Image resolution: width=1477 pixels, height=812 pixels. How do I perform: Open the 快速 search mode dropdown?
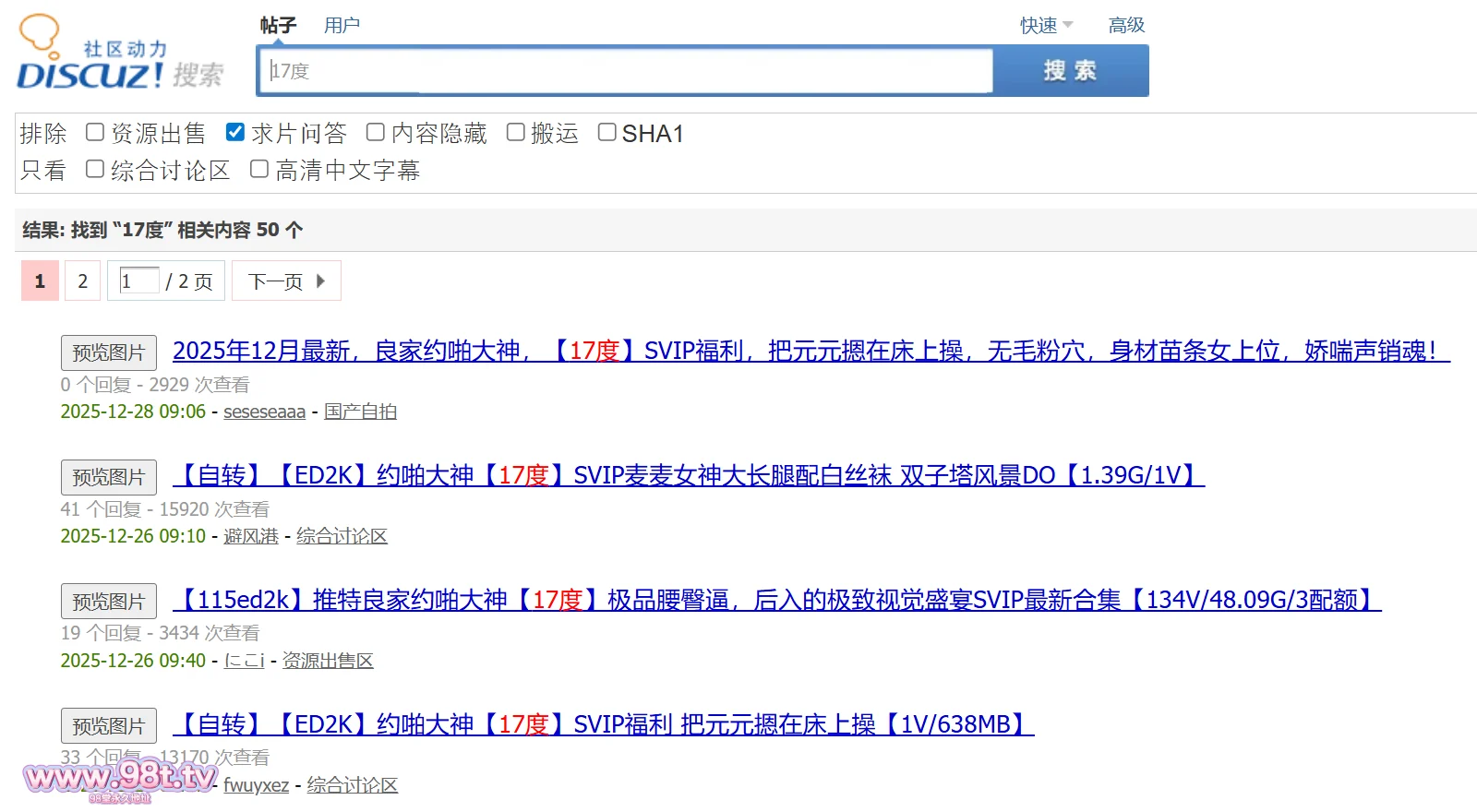coord(1045,26)
